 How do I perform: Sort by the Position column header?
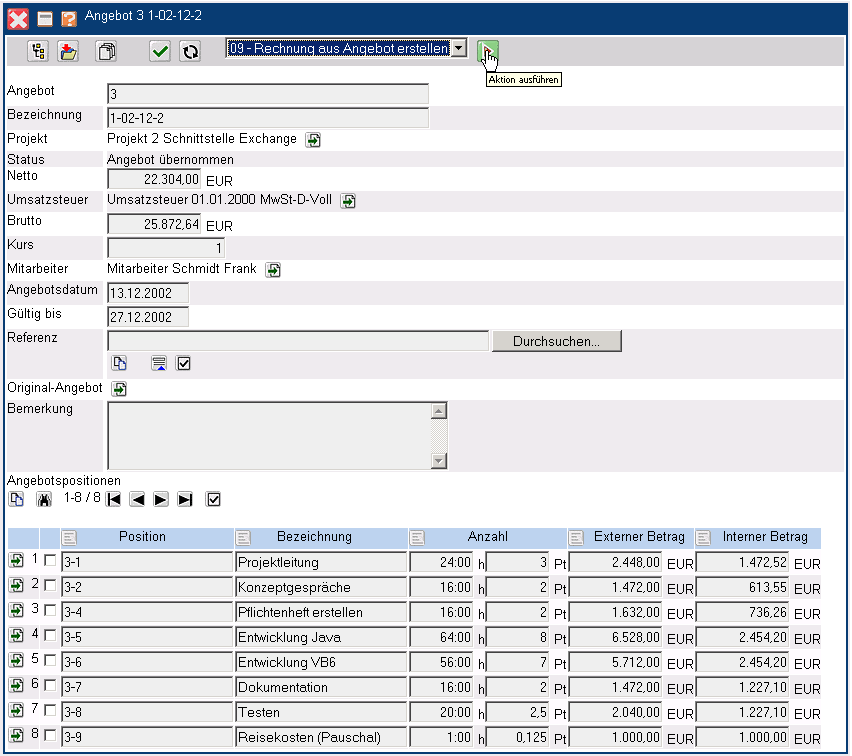[x=142, y=537]
